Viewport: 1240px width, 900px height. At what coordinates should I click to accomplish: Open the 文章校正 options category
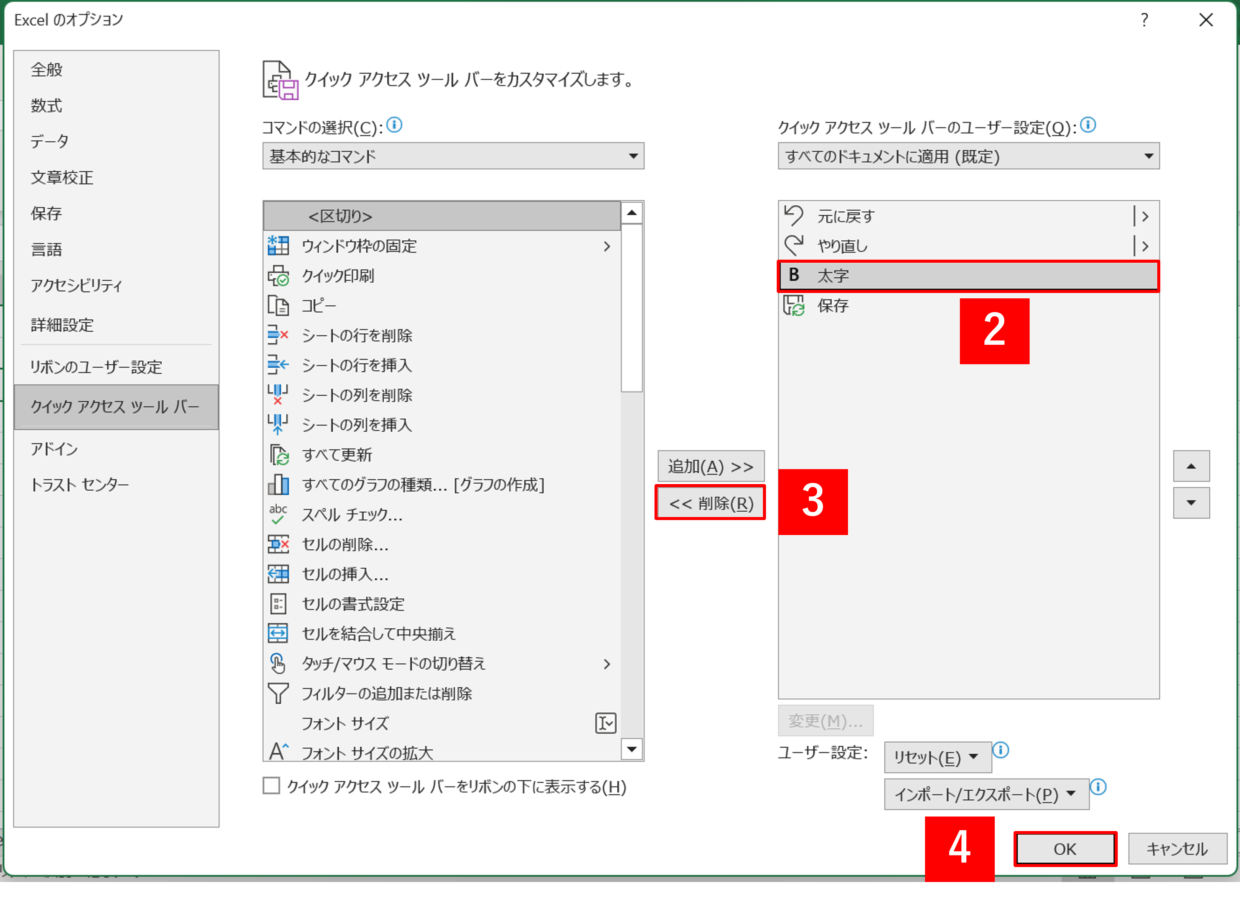click(116, 177)
